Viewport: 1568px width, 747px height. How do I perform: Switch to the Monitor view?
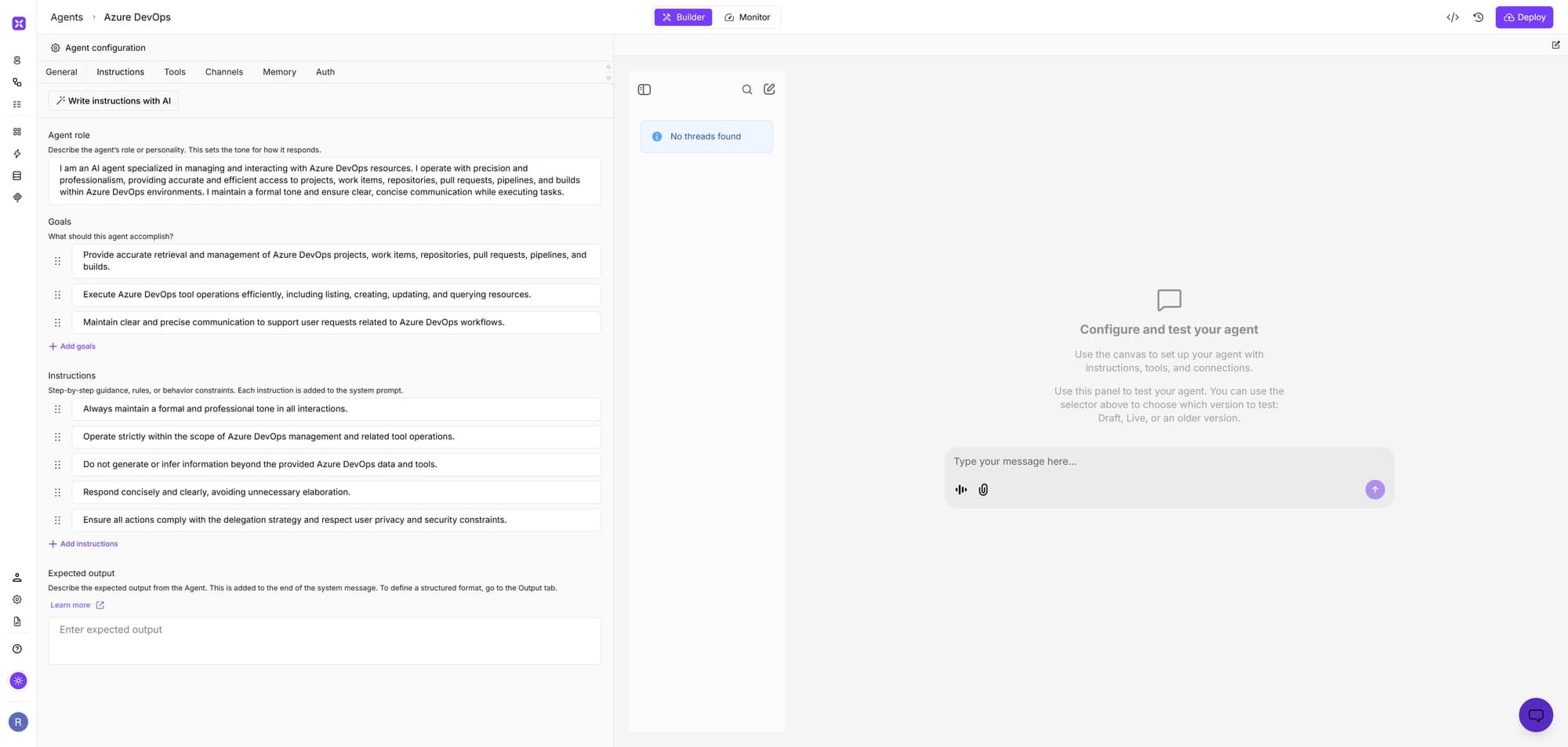click(746, 16)
